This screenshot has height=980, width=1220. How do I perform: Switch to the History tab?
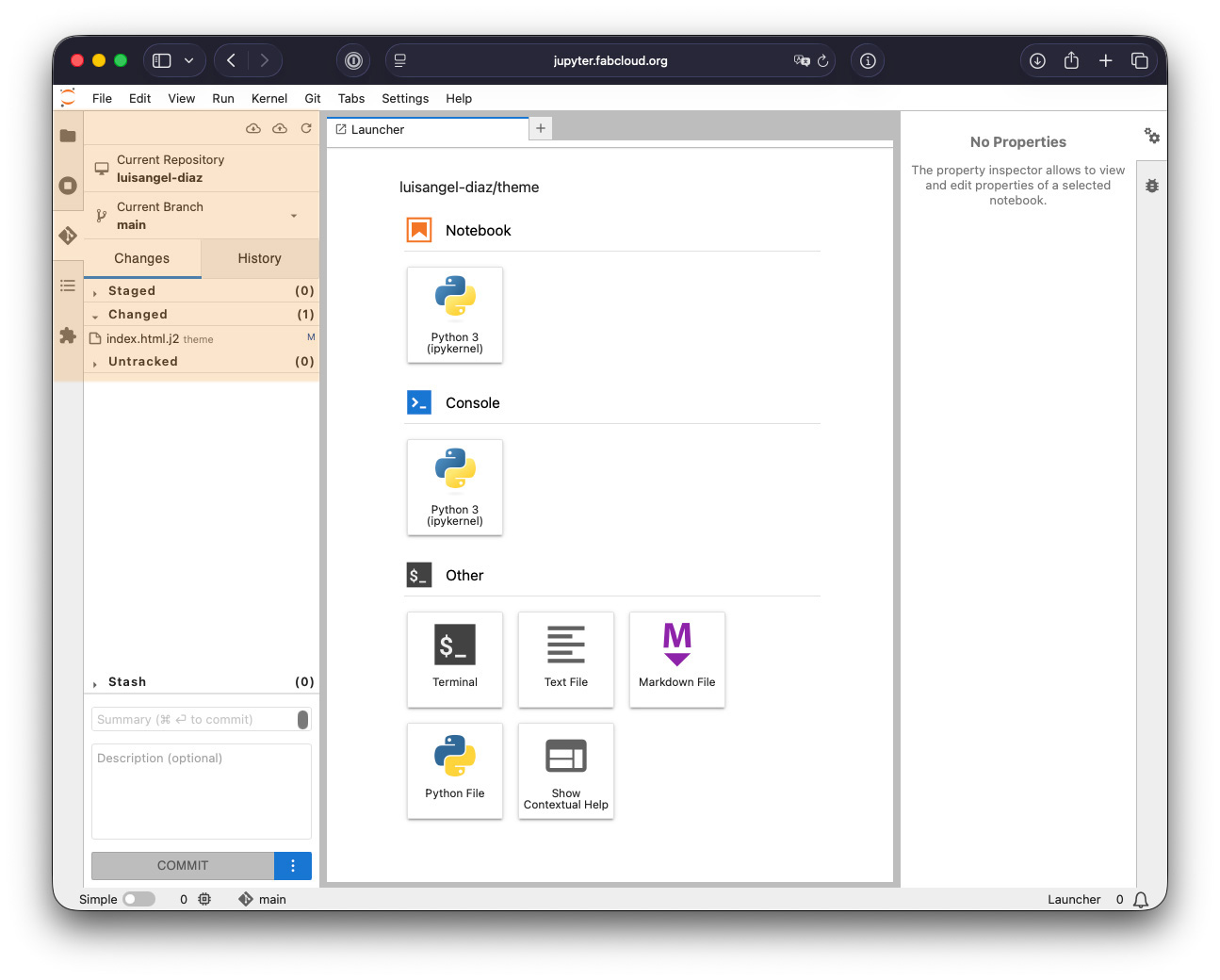259,258
